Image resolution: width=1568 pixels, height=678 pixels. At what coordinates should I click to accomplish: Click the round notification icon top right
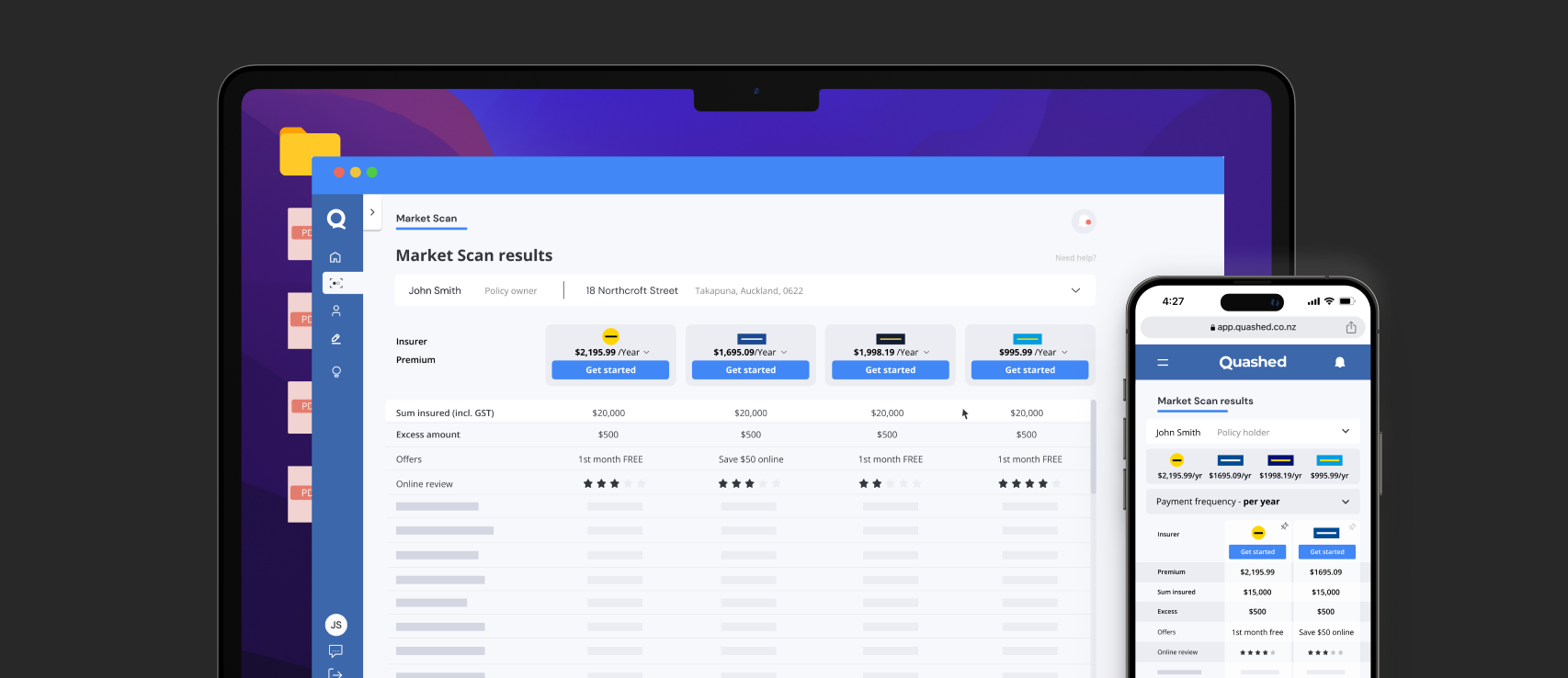pos(1084,221)
